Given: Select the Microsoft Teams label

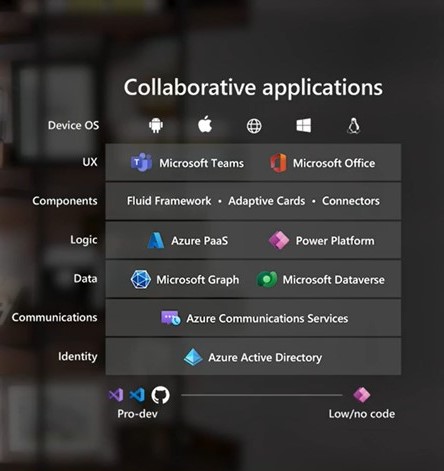Looking at the screenshot, I should click(x=201, y=163).
